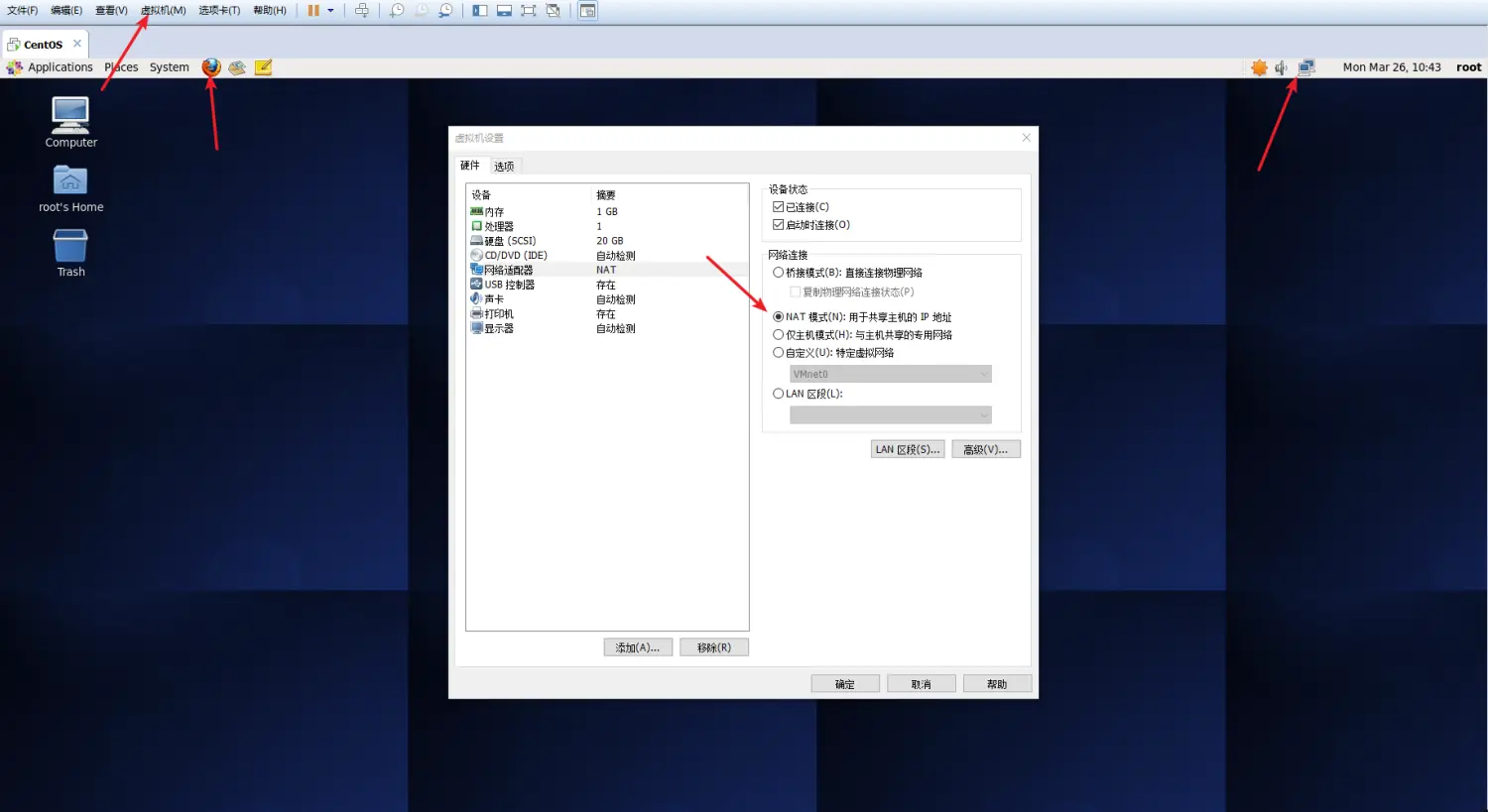Click the volume speaker icon in the panel
Screen dimensions: 1488x812
coord(1282,67)
